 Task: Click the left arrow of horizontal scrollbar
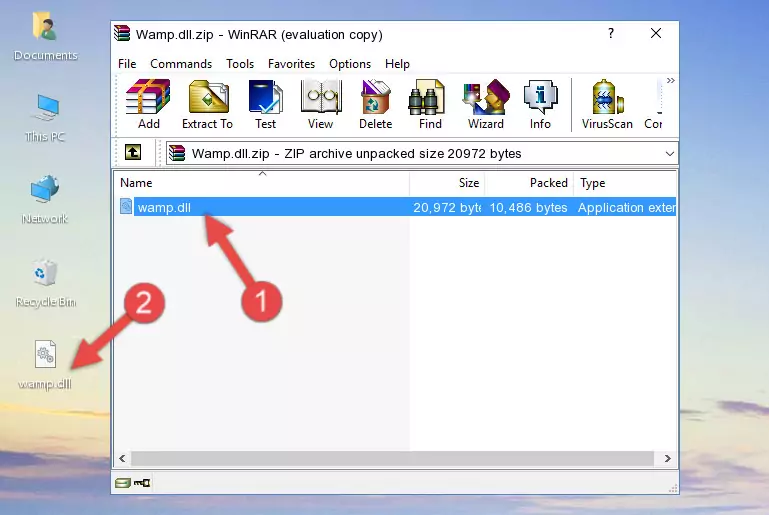pyautogui.click(x=123, y=459)
